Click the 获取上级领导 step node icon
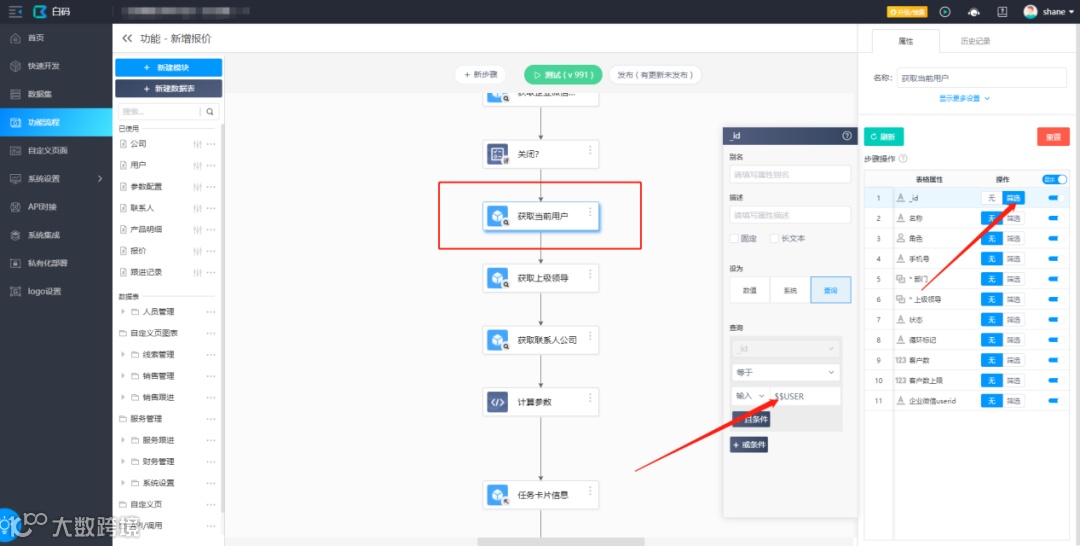 (x=497, y=278)
